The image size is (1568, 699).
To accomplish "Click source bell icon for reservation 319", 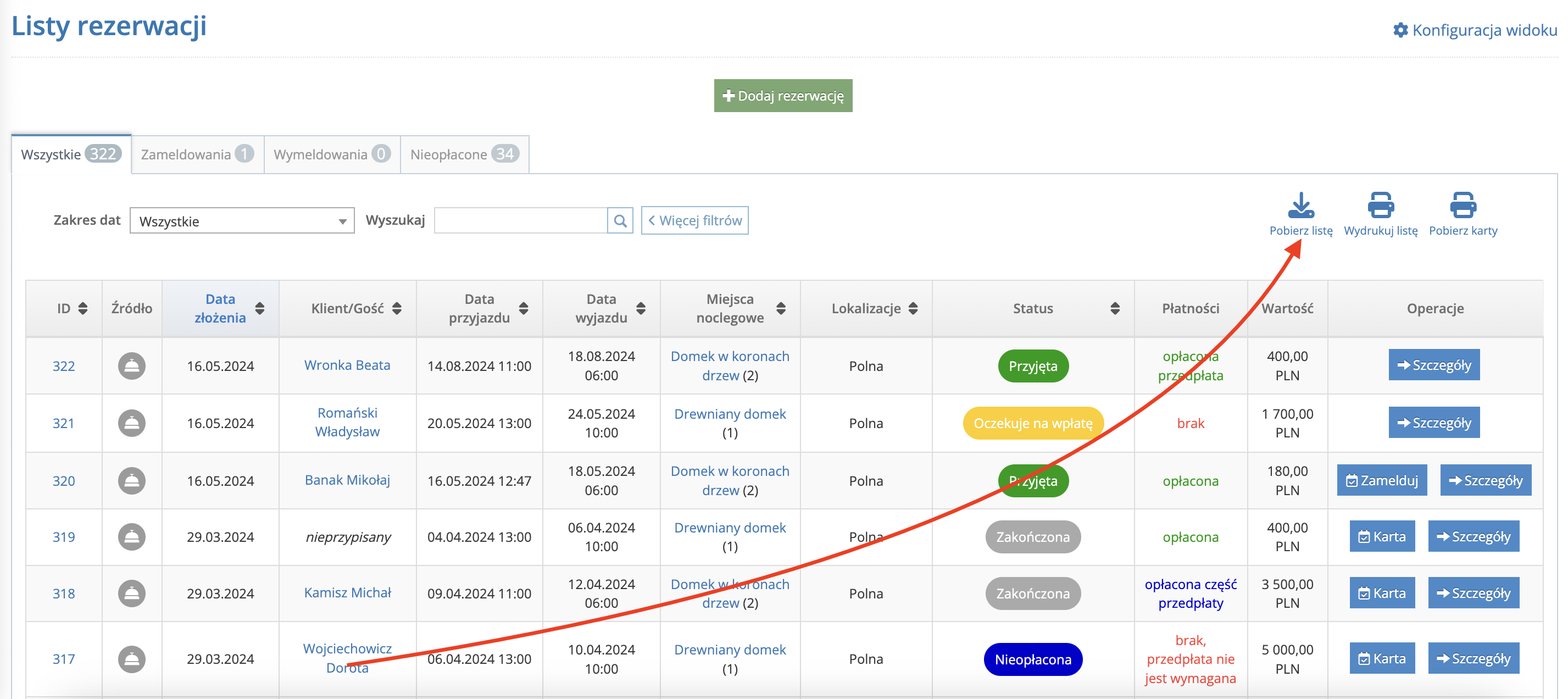I will 131,537.
